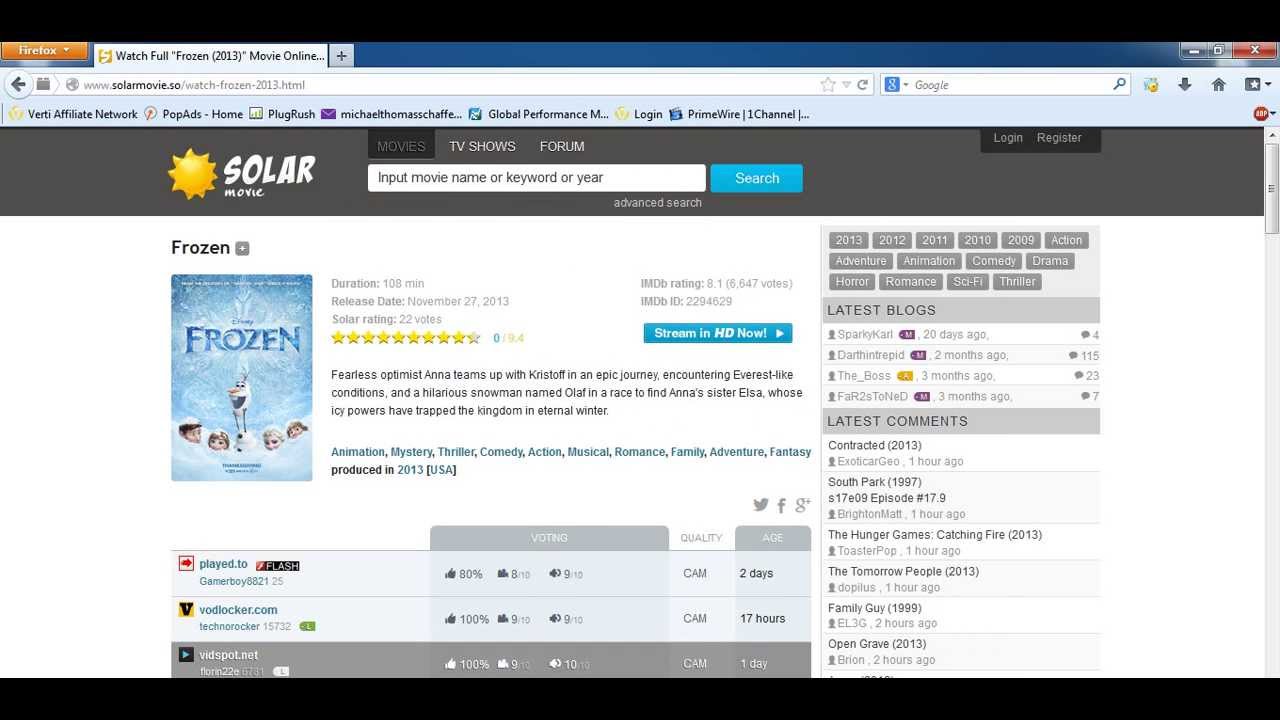Click the vidspot.net play icon
This screenshot has height=720, width=1280.
coord(186,655)
